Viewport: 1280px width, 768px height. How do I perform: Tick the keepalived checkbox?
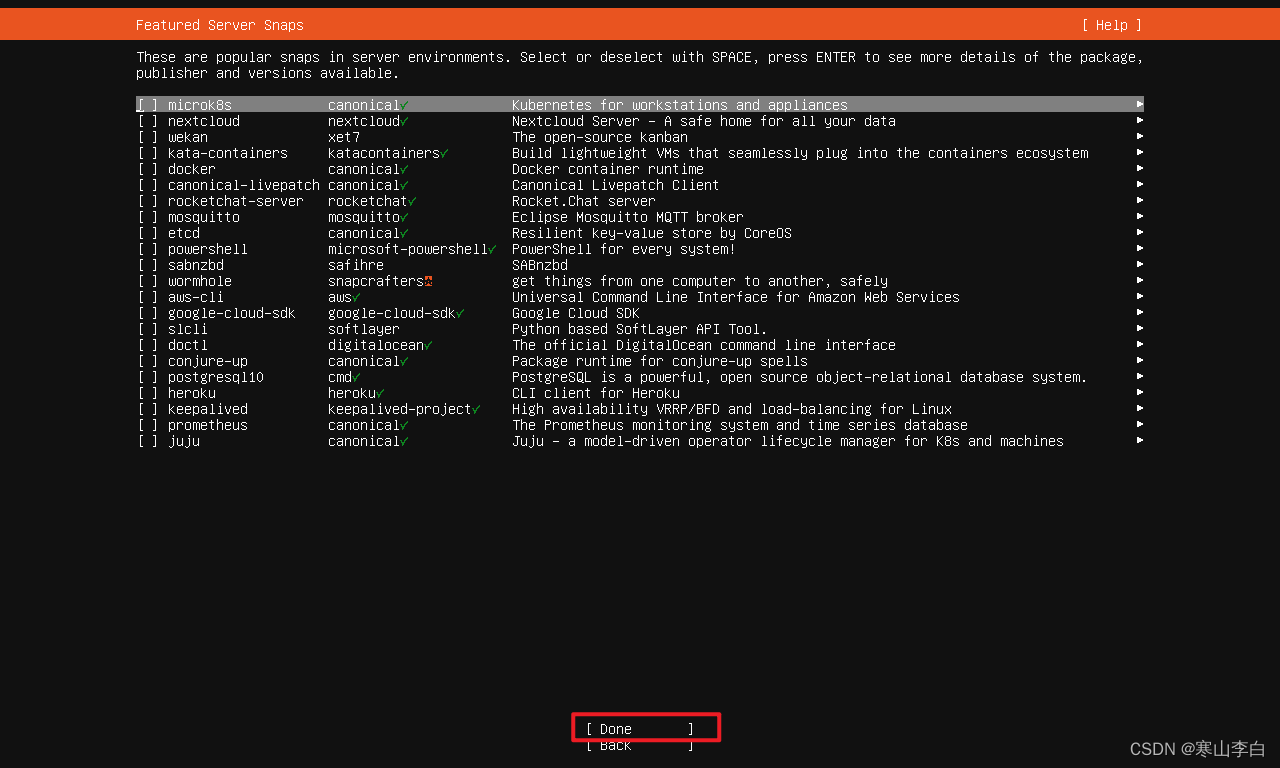click(148, 409)
